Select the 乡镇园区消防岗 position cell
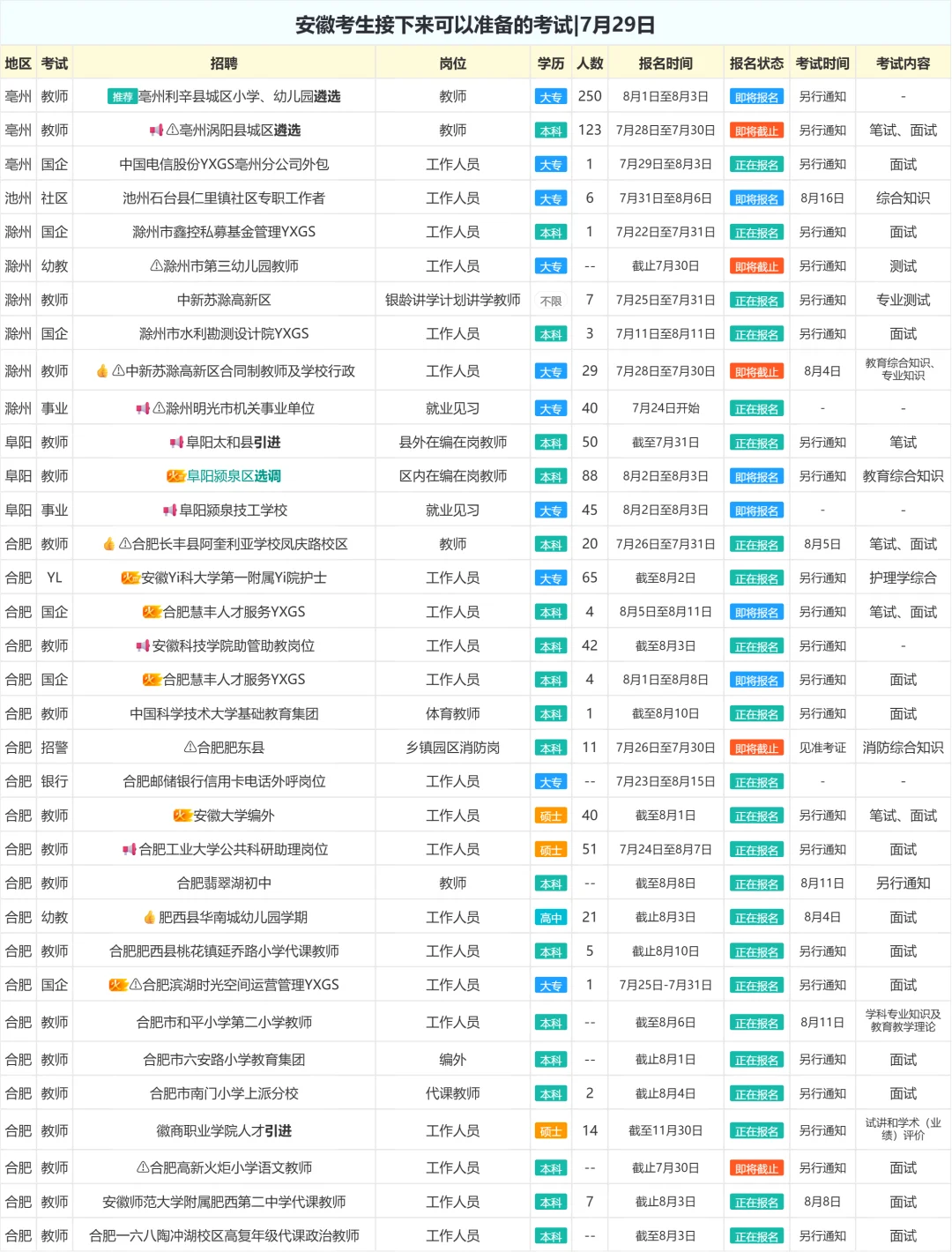Viewport: 952px width, 1252px height. (x=453, y=748)
